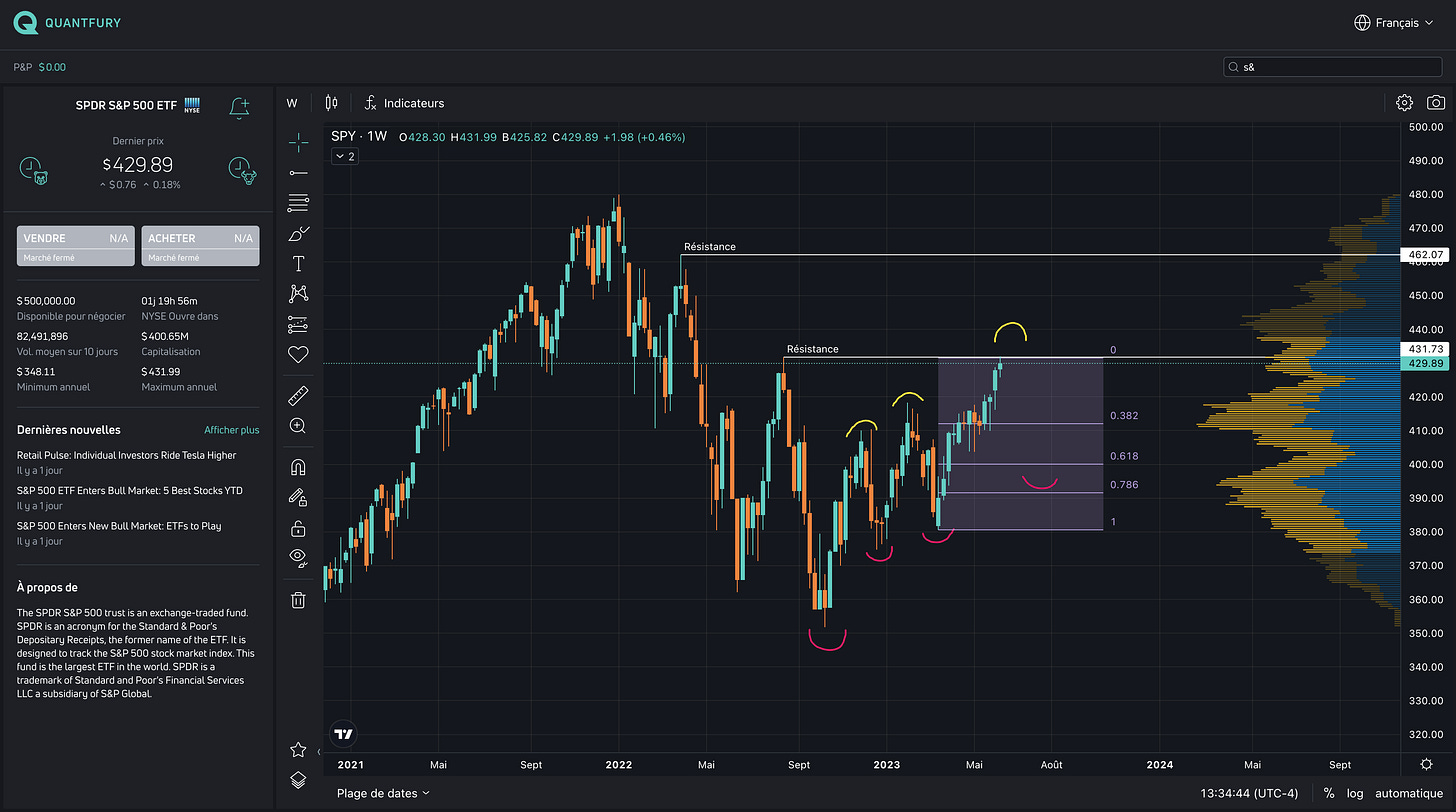Click the 0.786 Fibonacci level label

(1124, 485)
